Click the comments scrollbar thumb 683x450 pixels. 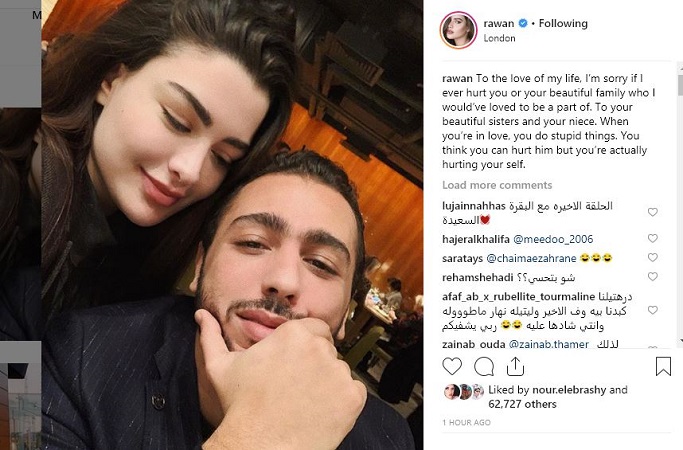(x=680, y=85)
